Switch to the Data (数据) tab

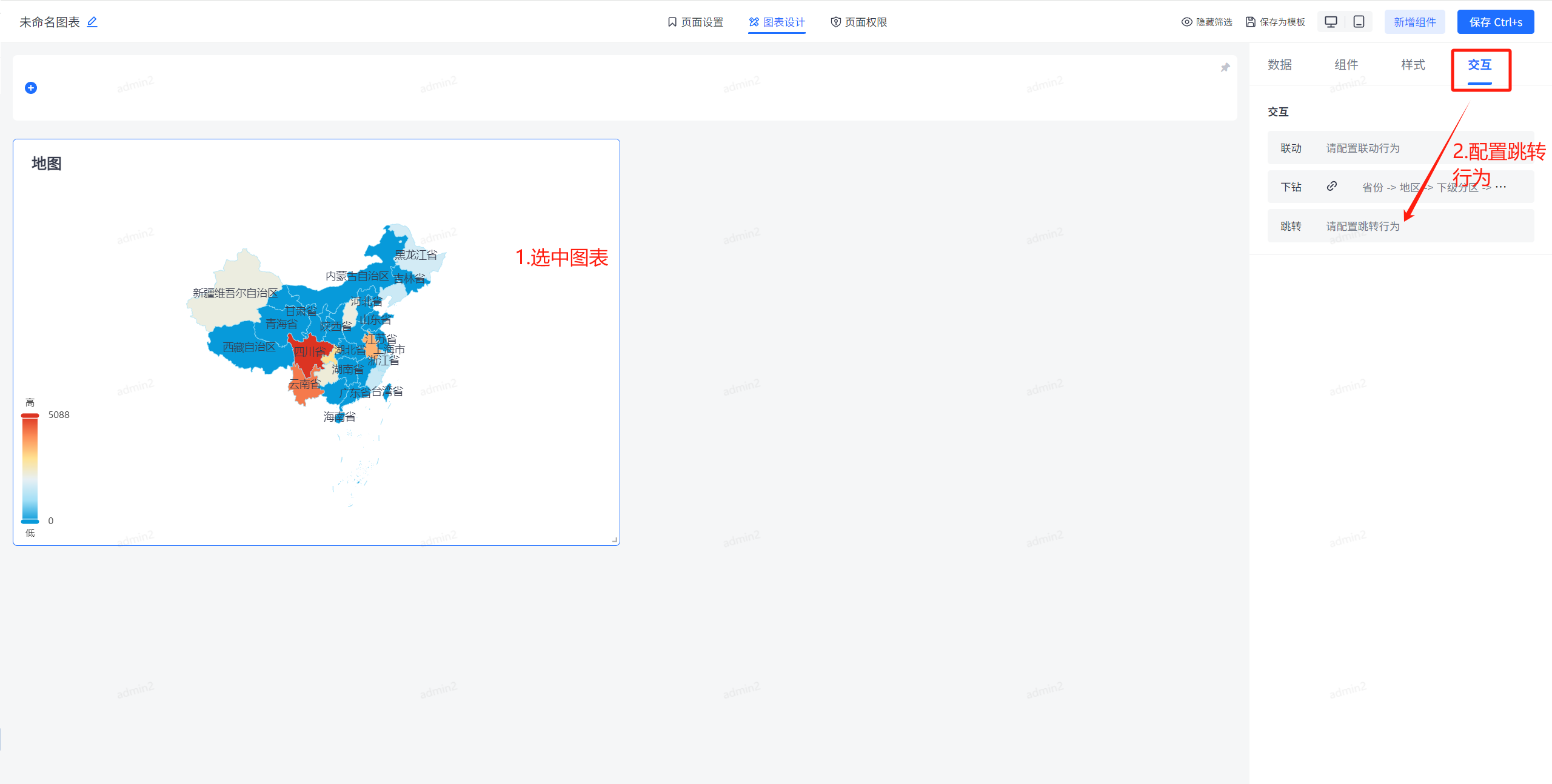[1279, 65]
